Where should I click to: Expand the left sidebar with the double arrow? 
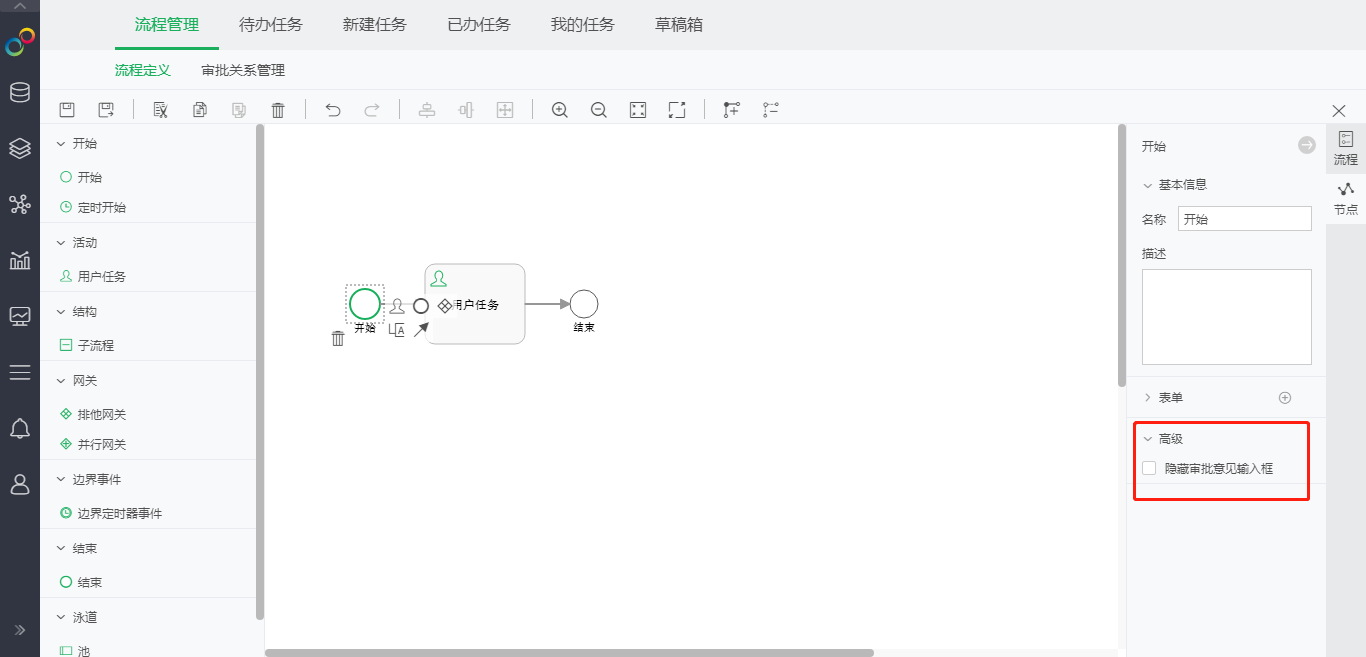(x=20, y=630)
